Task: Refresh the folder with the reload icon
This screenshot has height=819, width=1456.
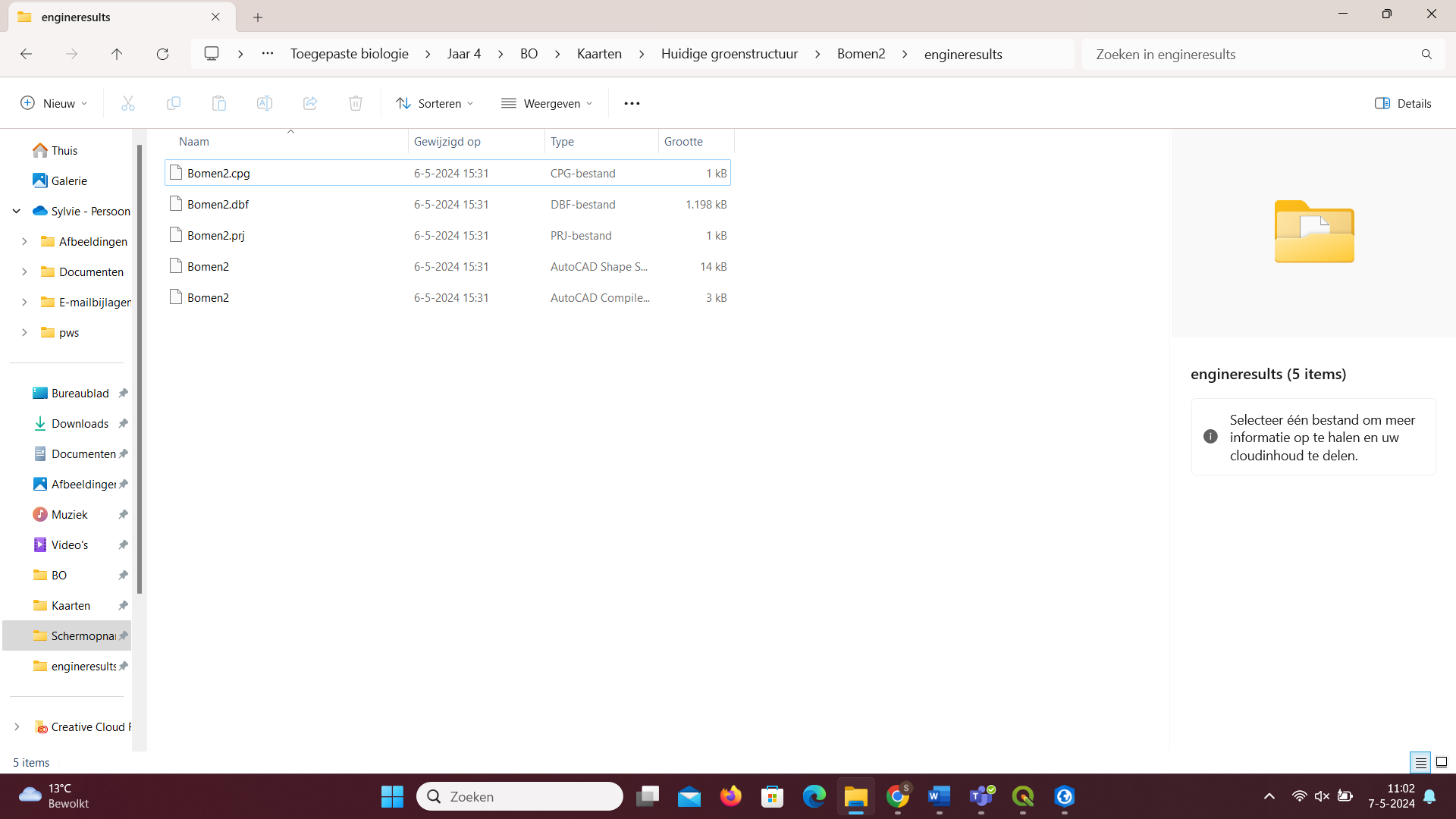Action: point(162,54)
